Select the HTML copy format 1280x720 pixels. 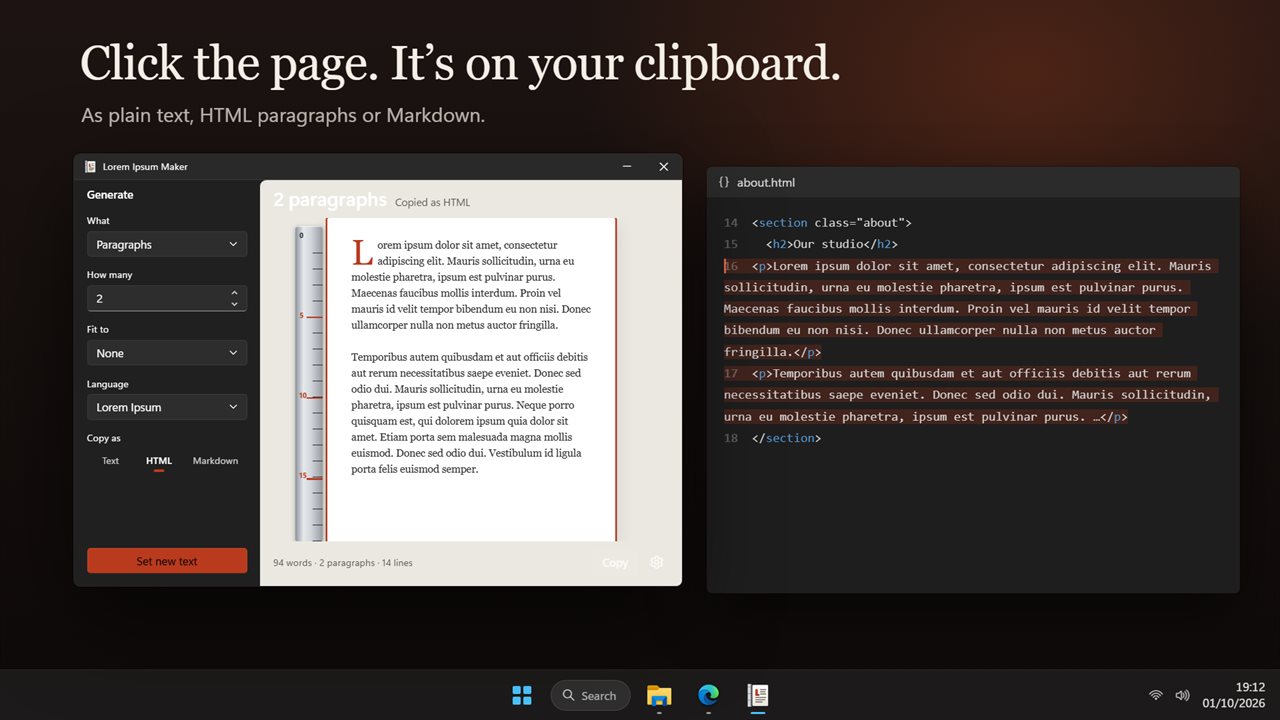(x=159, y=461)
